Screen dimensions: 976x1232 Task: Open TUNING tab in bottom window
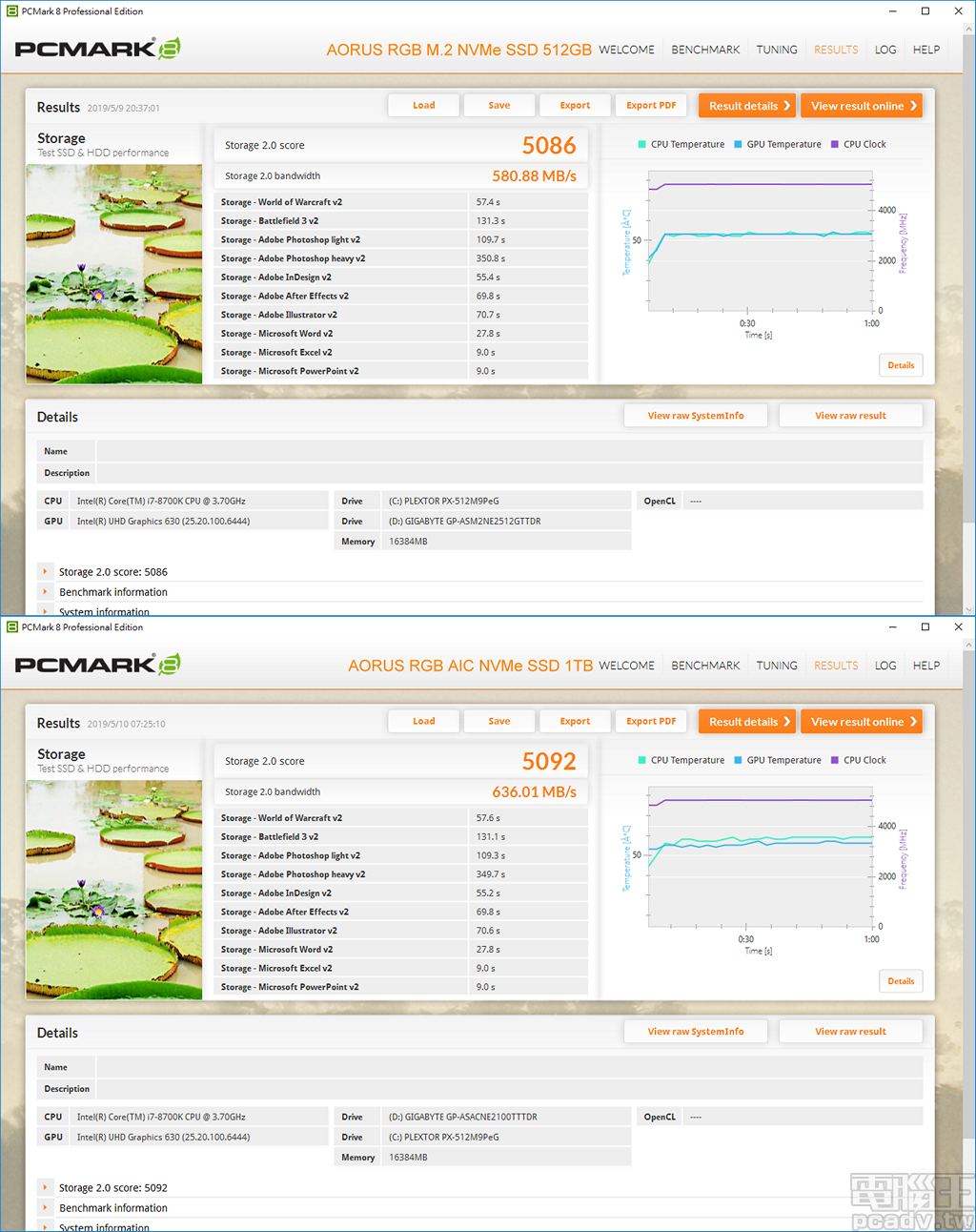click(x=777, y=666)
